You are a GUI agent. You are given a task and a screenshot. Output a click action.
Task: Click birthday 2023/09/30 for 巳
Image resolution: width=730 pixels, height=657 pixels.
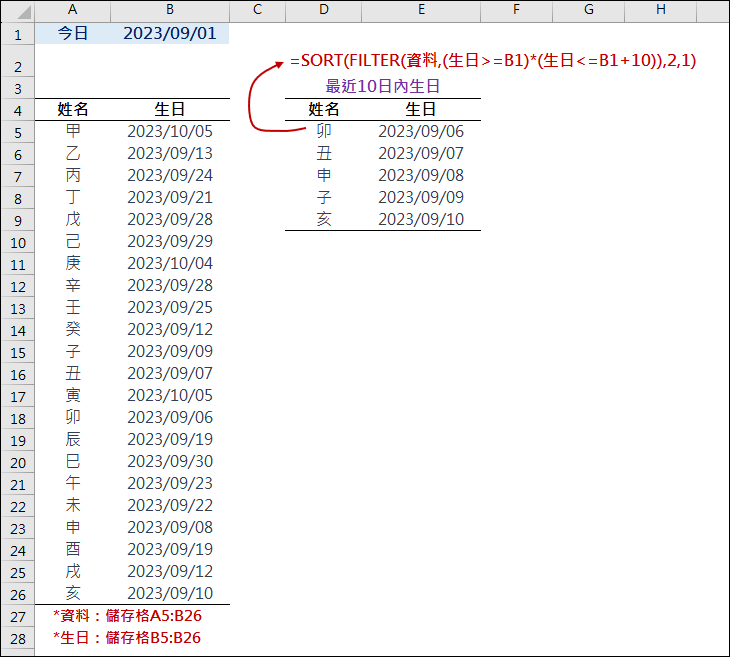[x=170, y=461]
